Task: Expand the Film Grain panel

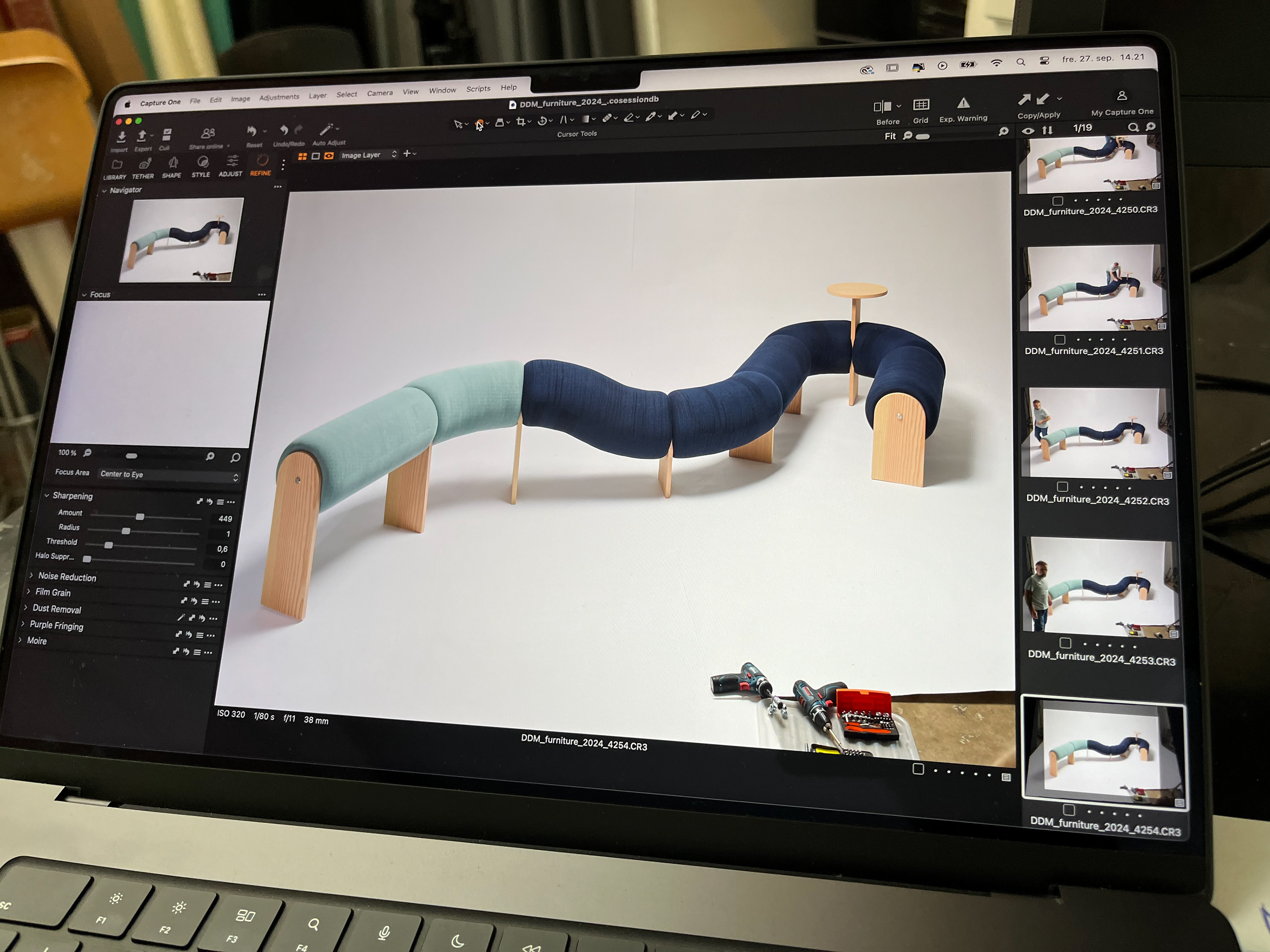Action: pos(29,591)
